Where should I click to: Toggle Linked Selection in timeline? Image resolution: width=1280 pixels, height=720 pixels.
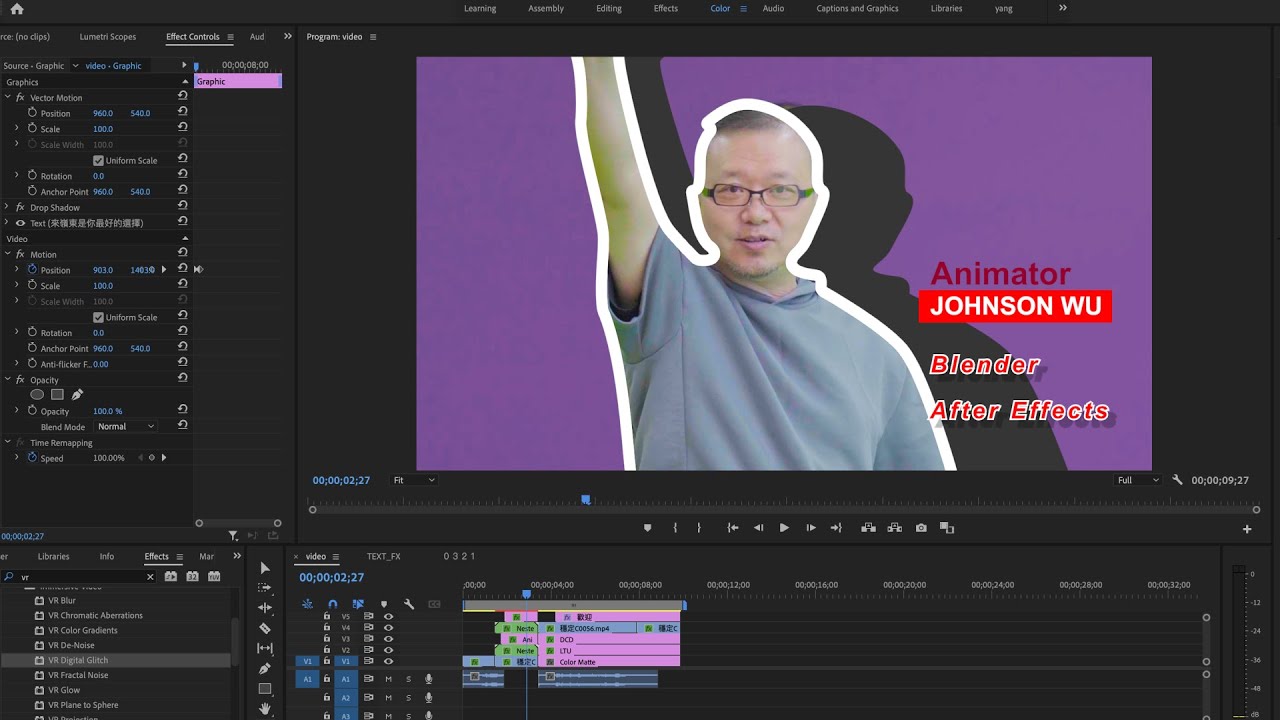click(x=358, y=604)
